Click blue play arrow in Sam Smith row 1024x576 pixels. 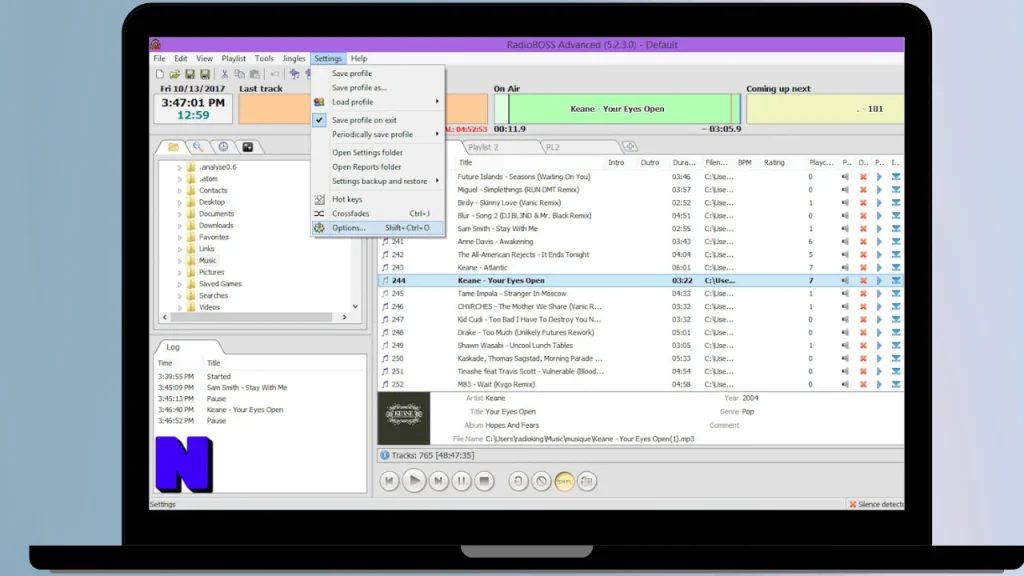(x=879, y=229)
